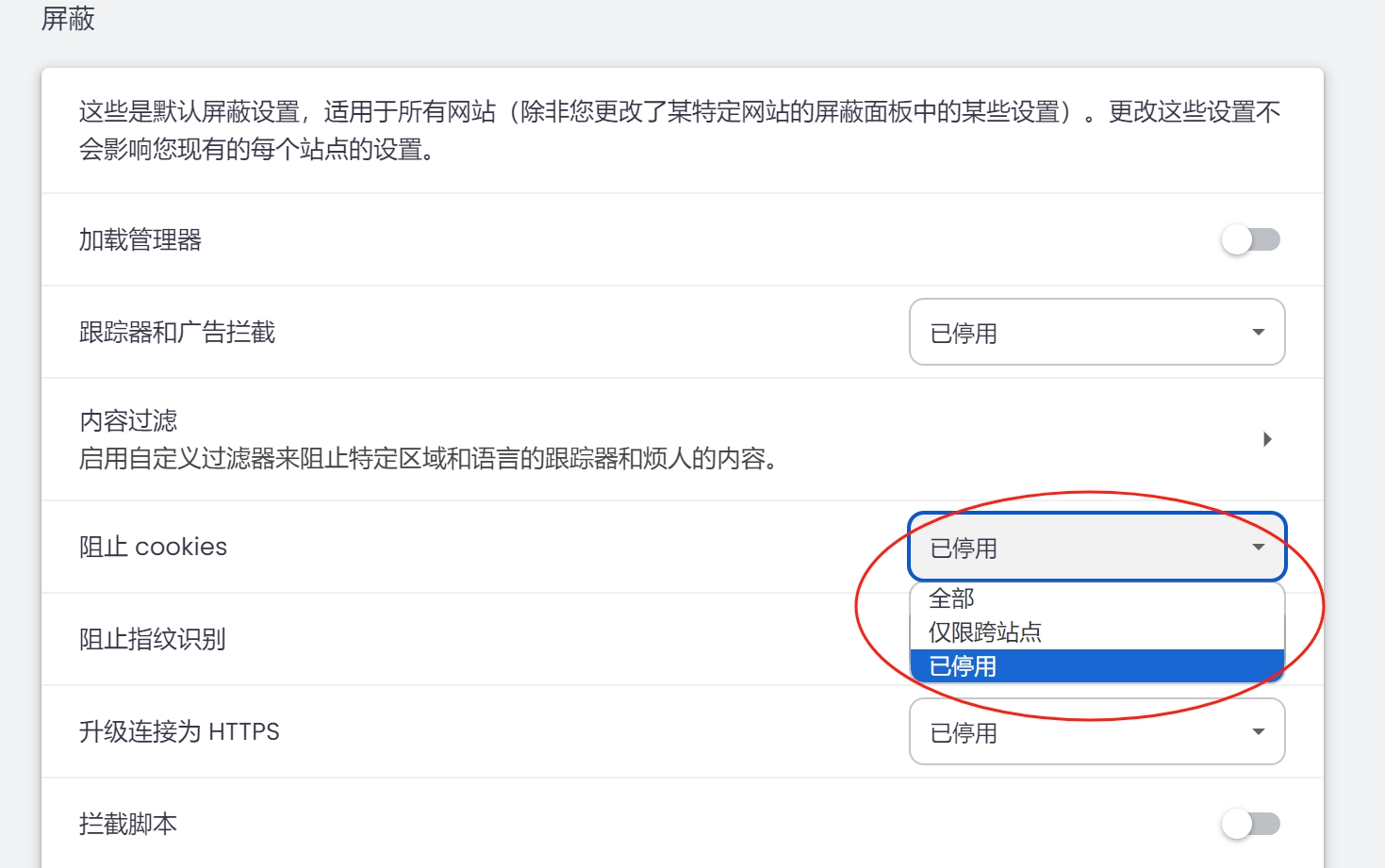Viewport: 1385px width, 868px height.
Task: Toggle the 加载管理器 switch
Action: (1250, 239)
